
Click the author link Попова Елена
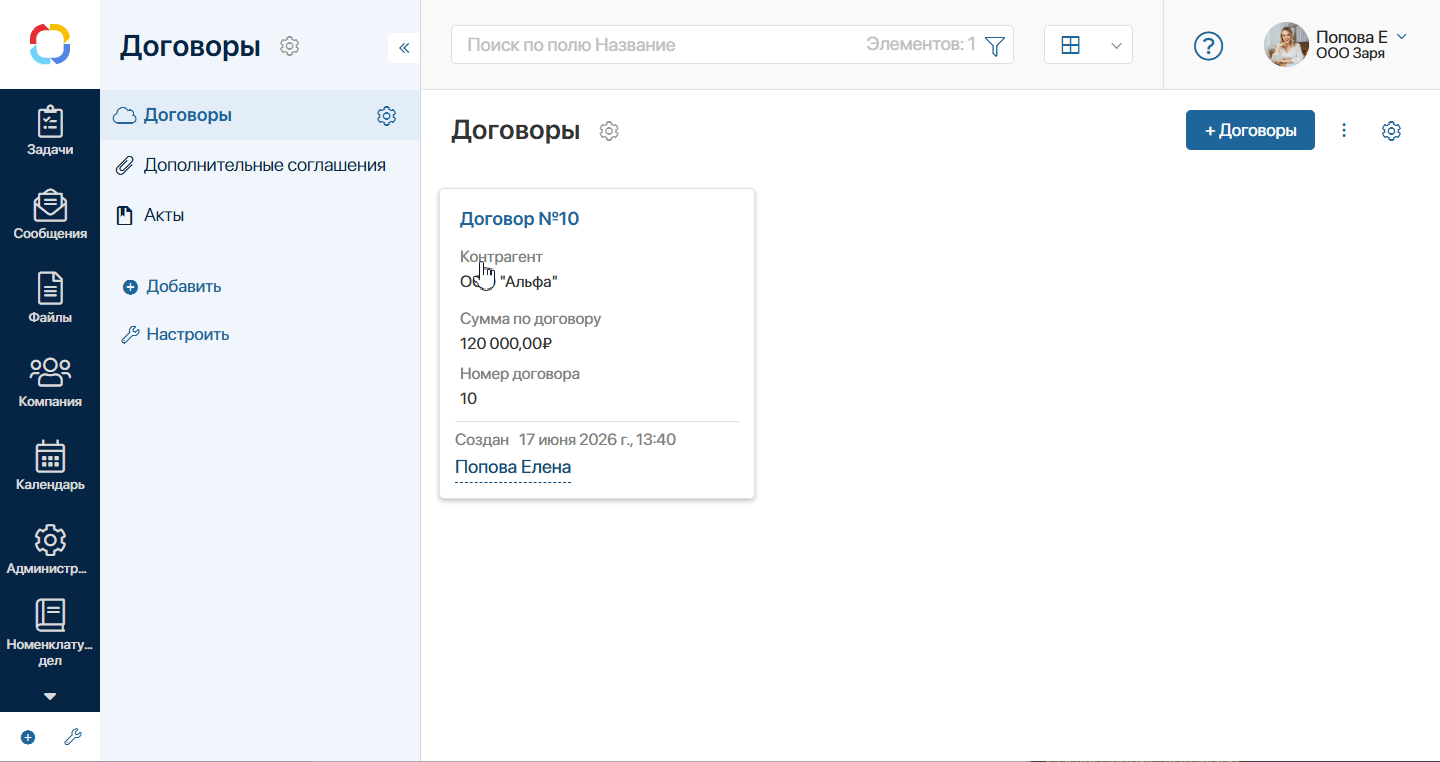(513, 467)
